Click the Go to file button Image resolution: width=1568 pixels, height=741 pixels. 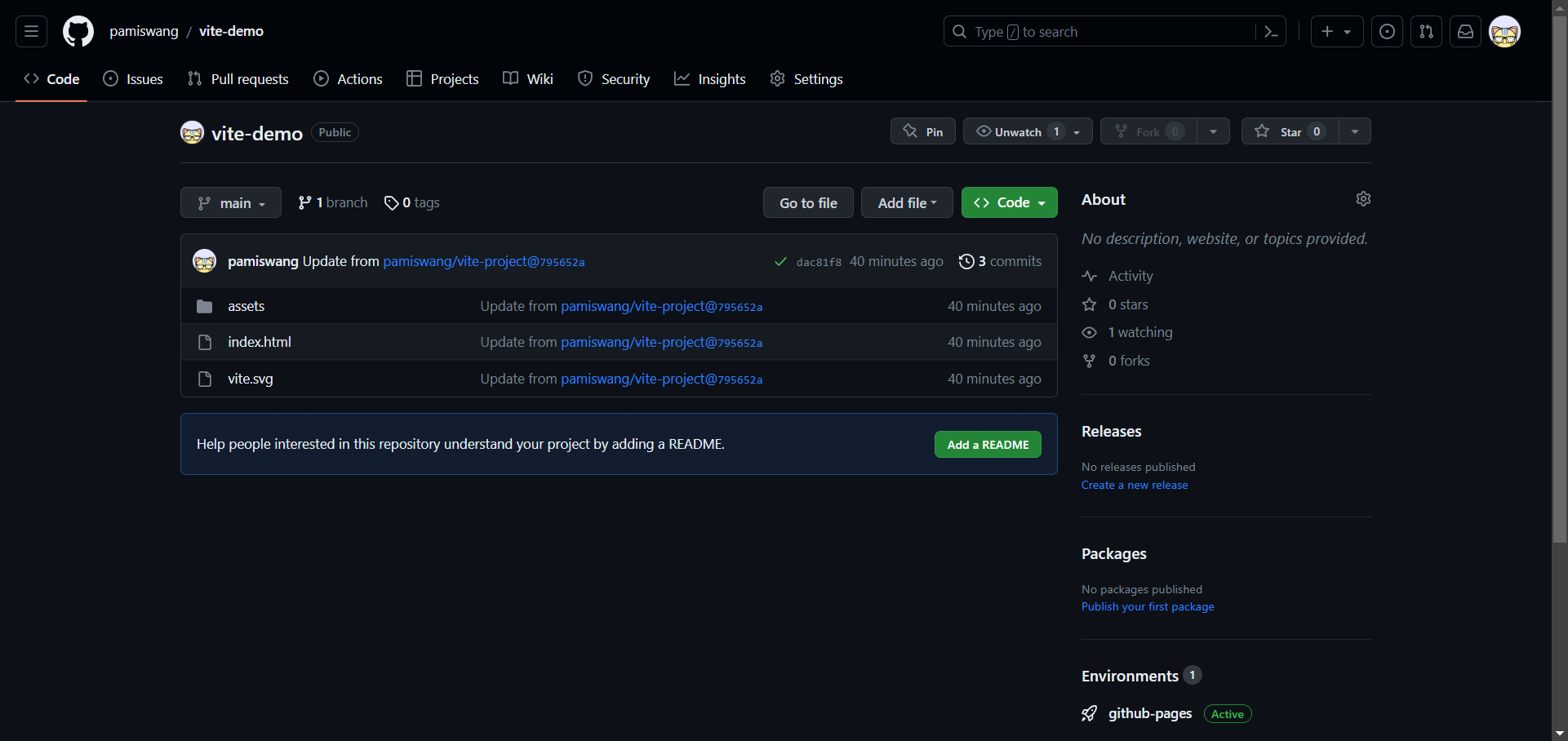808,202
